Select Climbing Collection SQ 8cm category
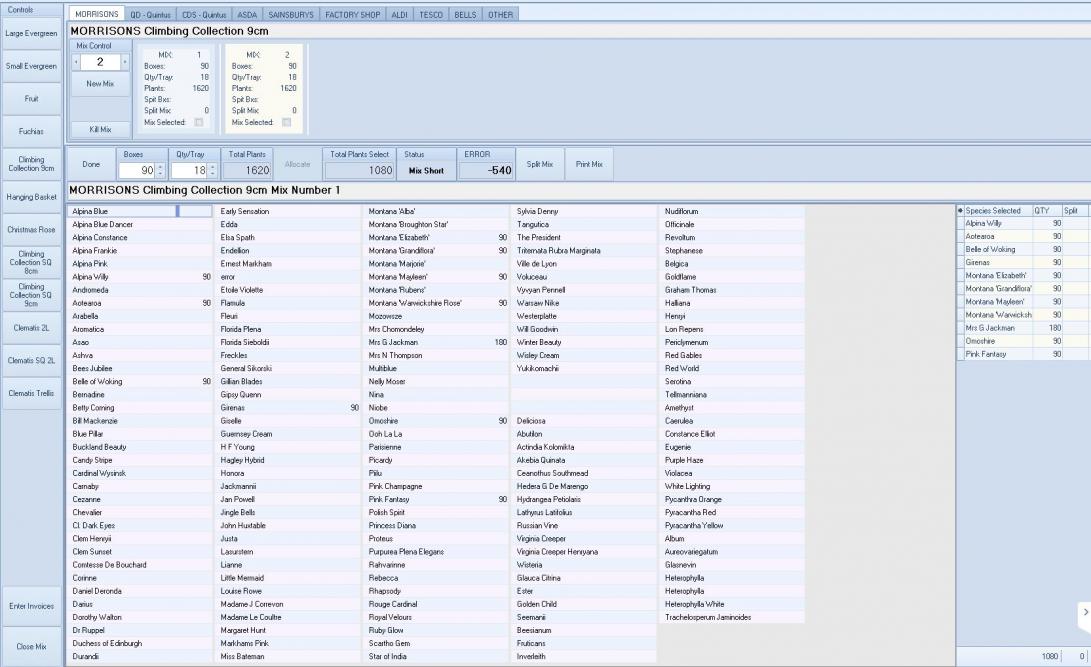1091x667 pixels. pos(31,262)
